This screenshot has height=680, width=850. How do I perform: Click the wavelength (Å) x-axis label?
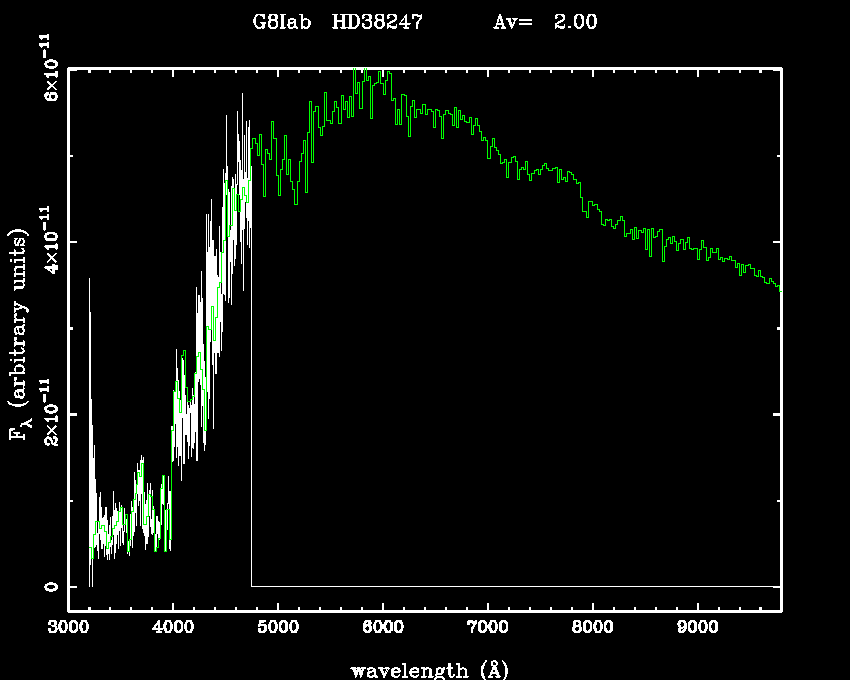(x=424, y=669)
